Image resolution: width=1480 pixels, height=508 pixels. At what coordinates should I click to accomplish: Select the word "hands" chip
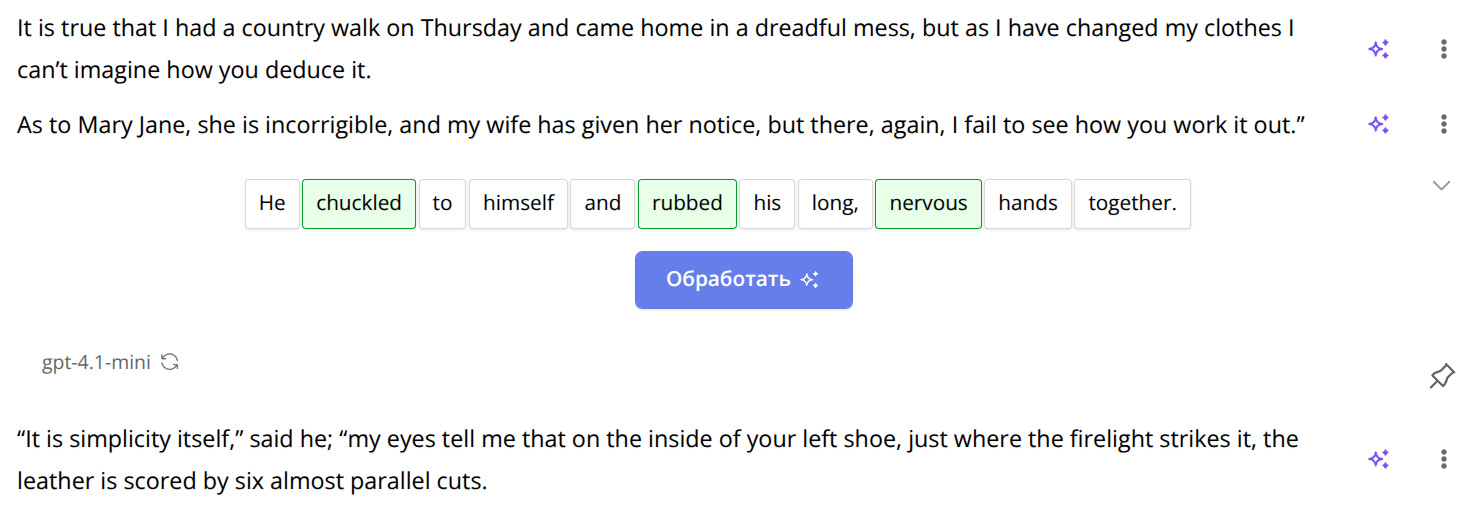(x=1027, y=203)
